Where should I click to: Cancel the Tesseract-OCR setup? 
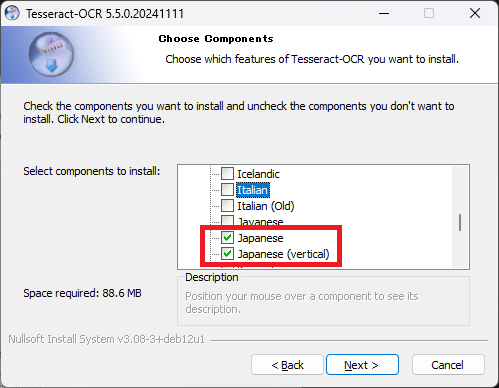coord(448,365)
